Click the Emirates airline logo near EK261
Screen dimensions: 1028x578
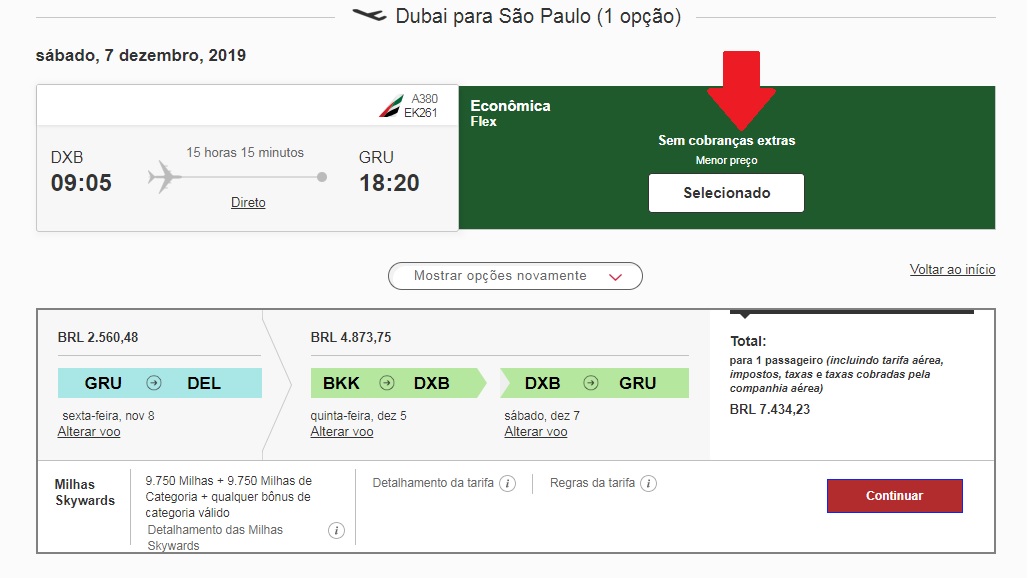point(391,106)
